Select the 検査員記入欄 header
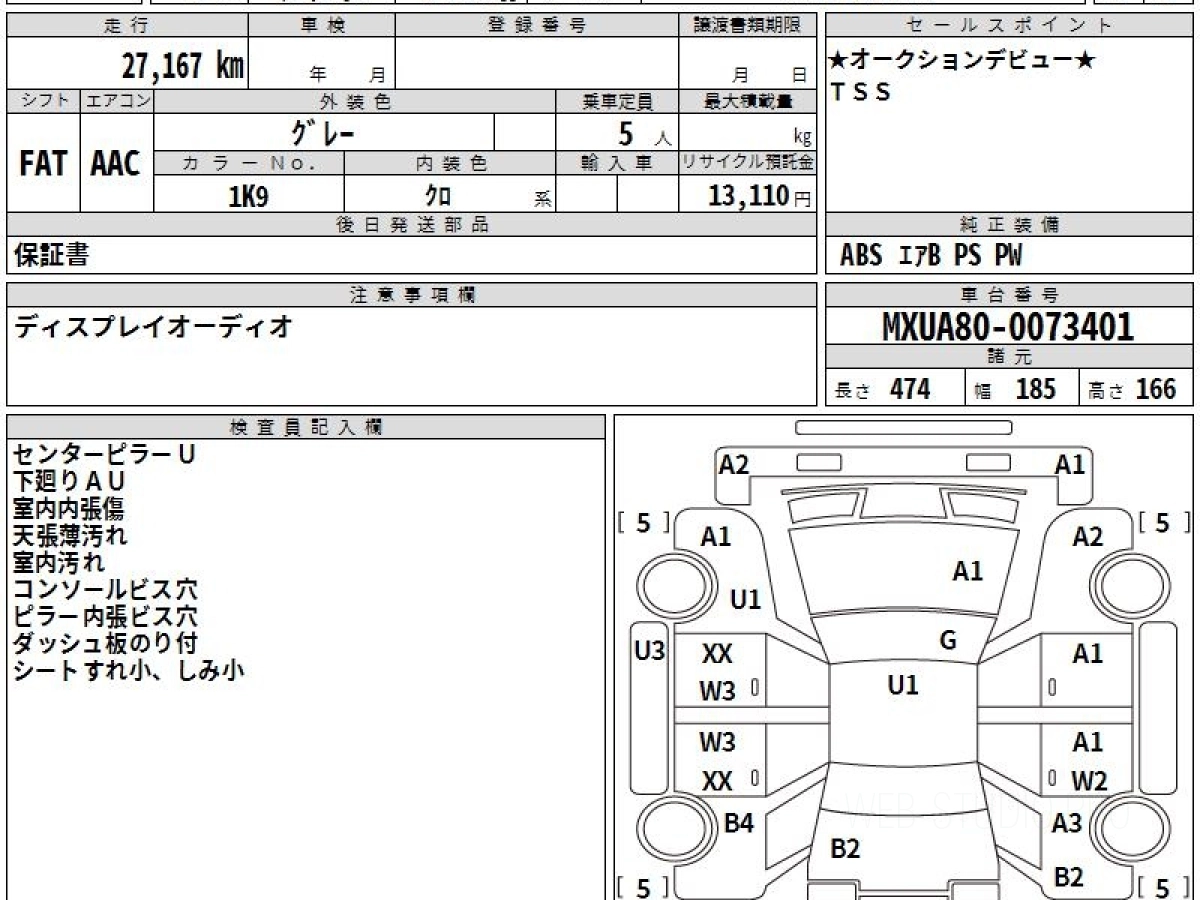The image size is (1200, 900). 306,427
